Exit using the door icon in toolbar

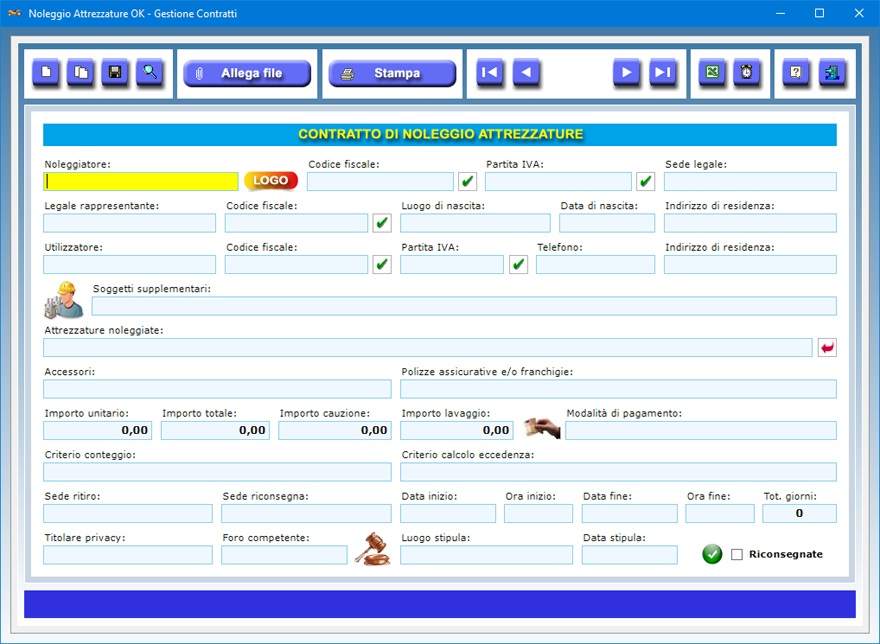(832, 72)
